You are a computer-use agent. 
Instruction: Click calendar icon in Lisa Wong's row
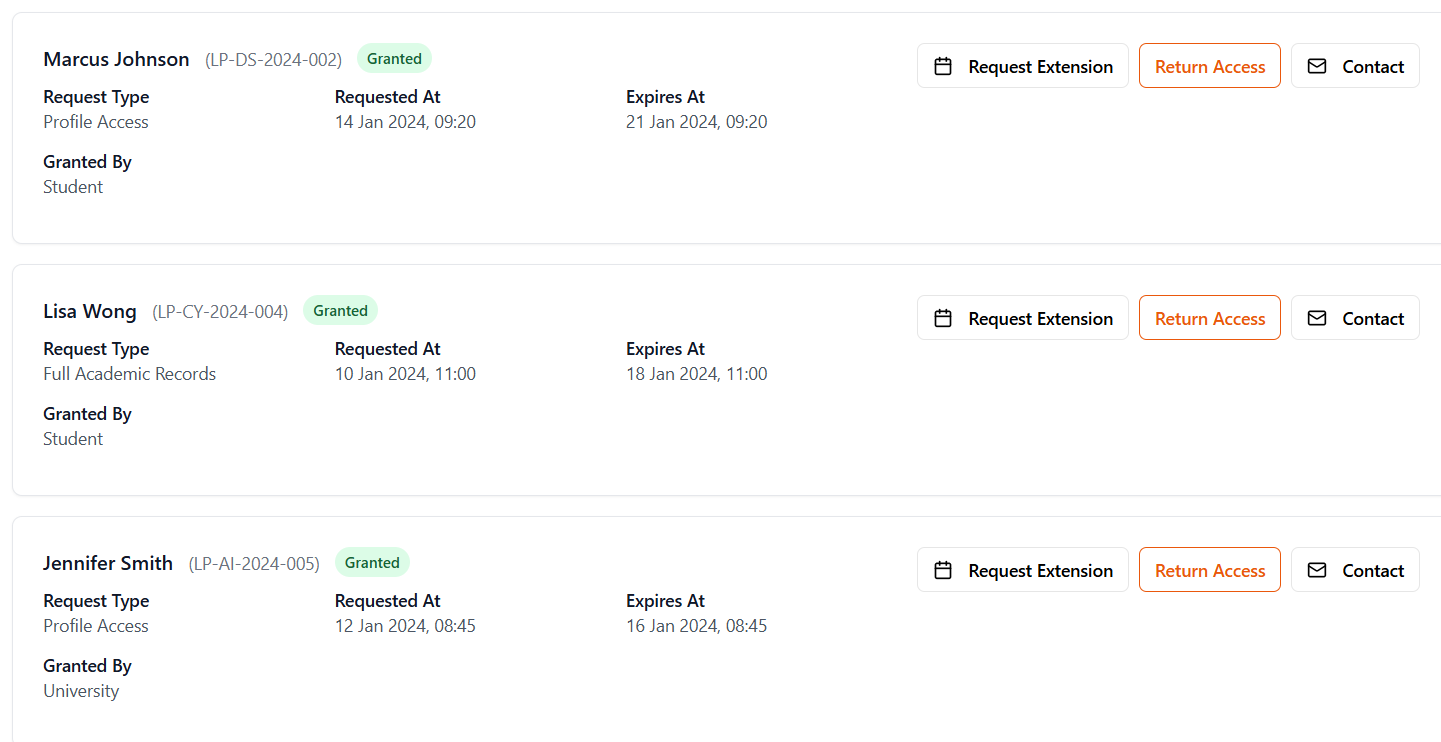click(x=942, y=318)
